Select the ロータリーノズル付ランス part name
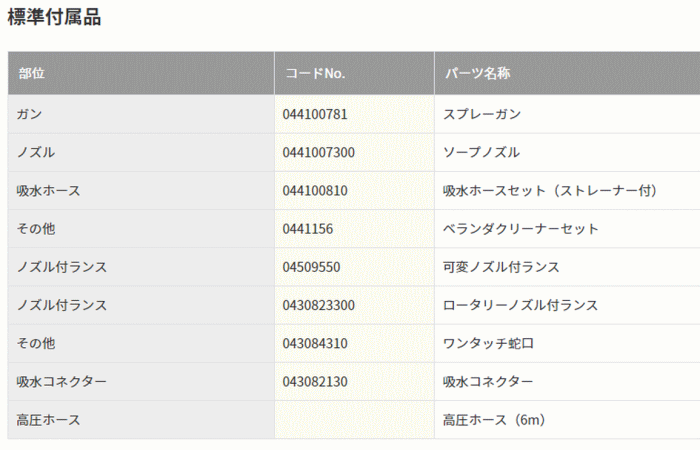 pos(520,305)
